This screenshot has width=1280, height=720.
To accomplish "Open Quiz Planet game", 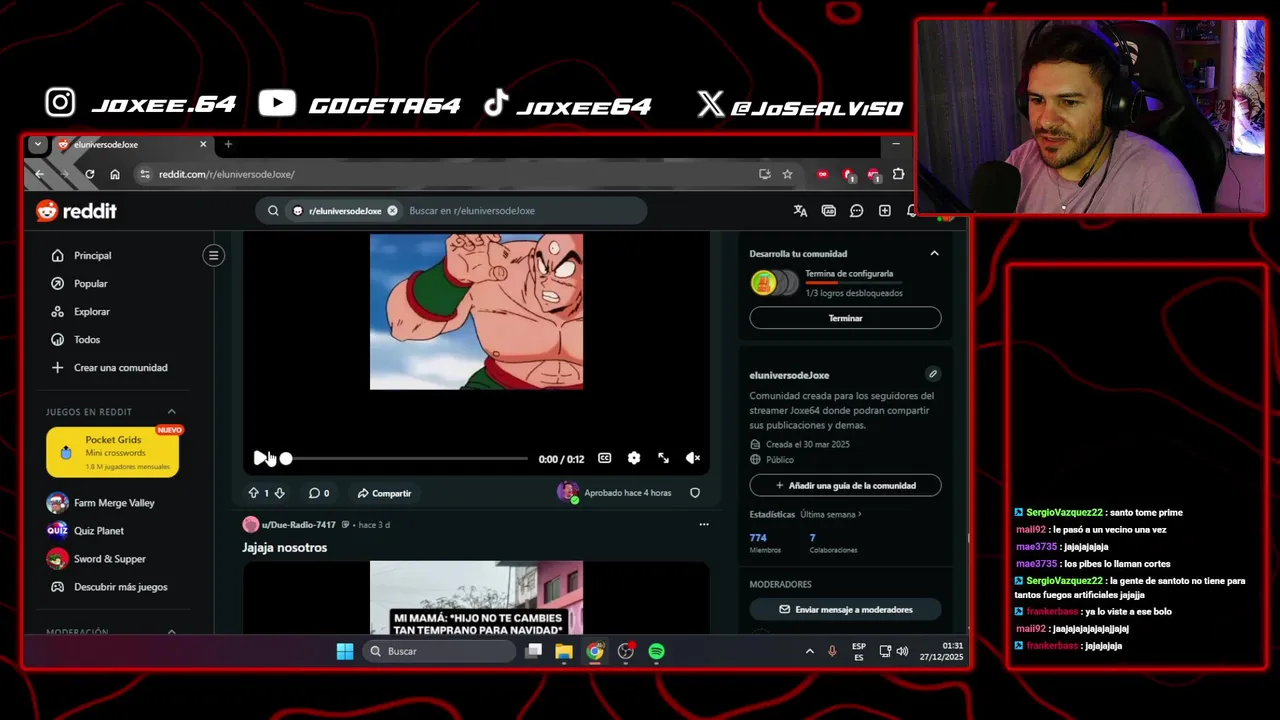I will coord(98,531).
